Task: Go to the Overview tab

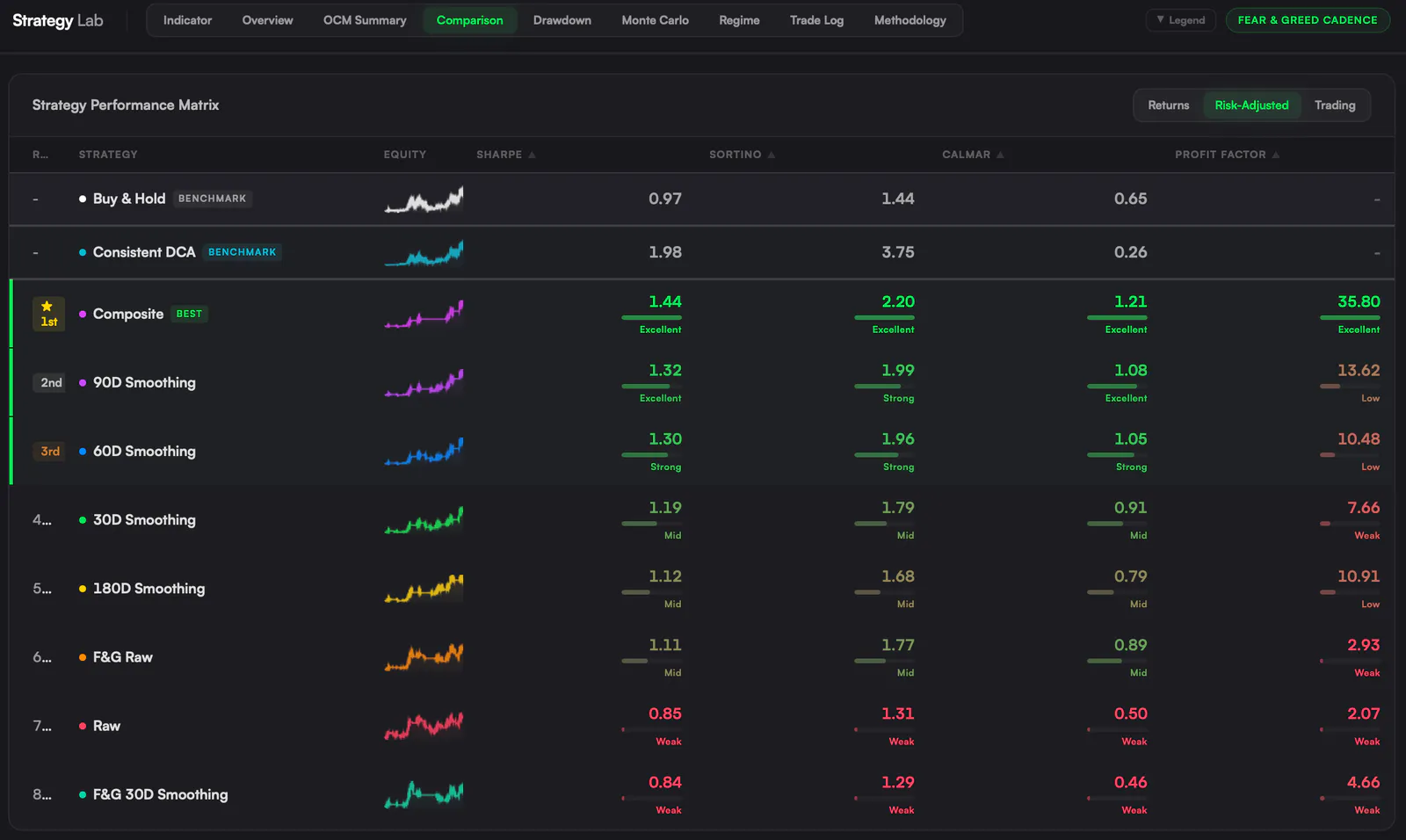Action: click(268, 20)
